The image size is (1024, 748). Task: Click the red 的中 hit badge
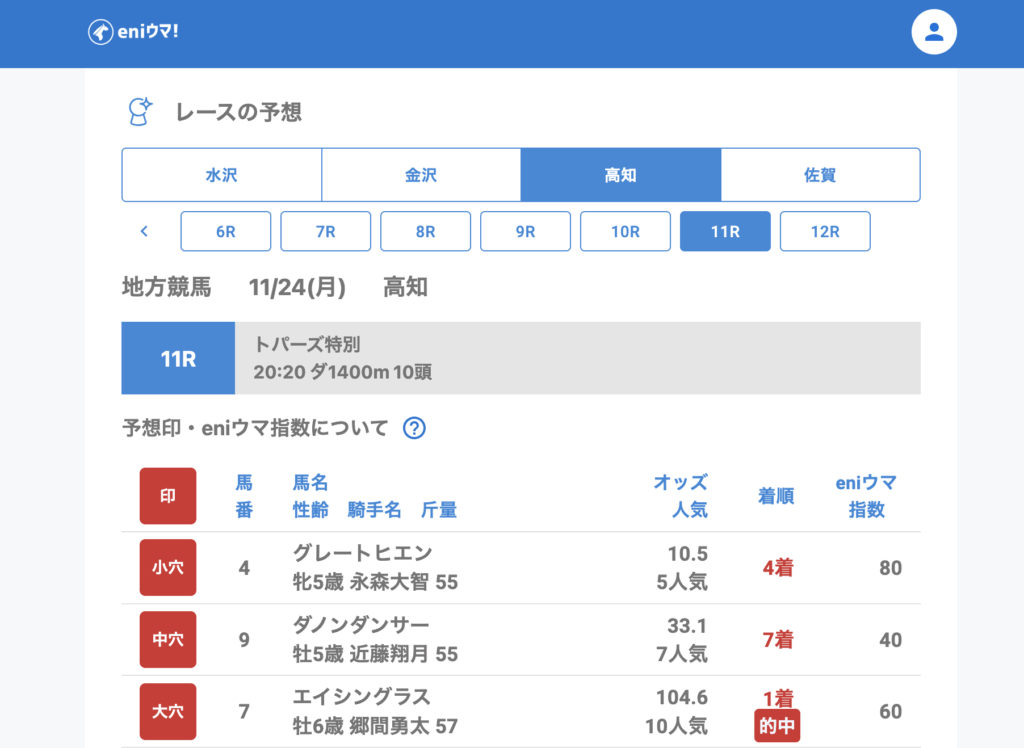point(777,727)
